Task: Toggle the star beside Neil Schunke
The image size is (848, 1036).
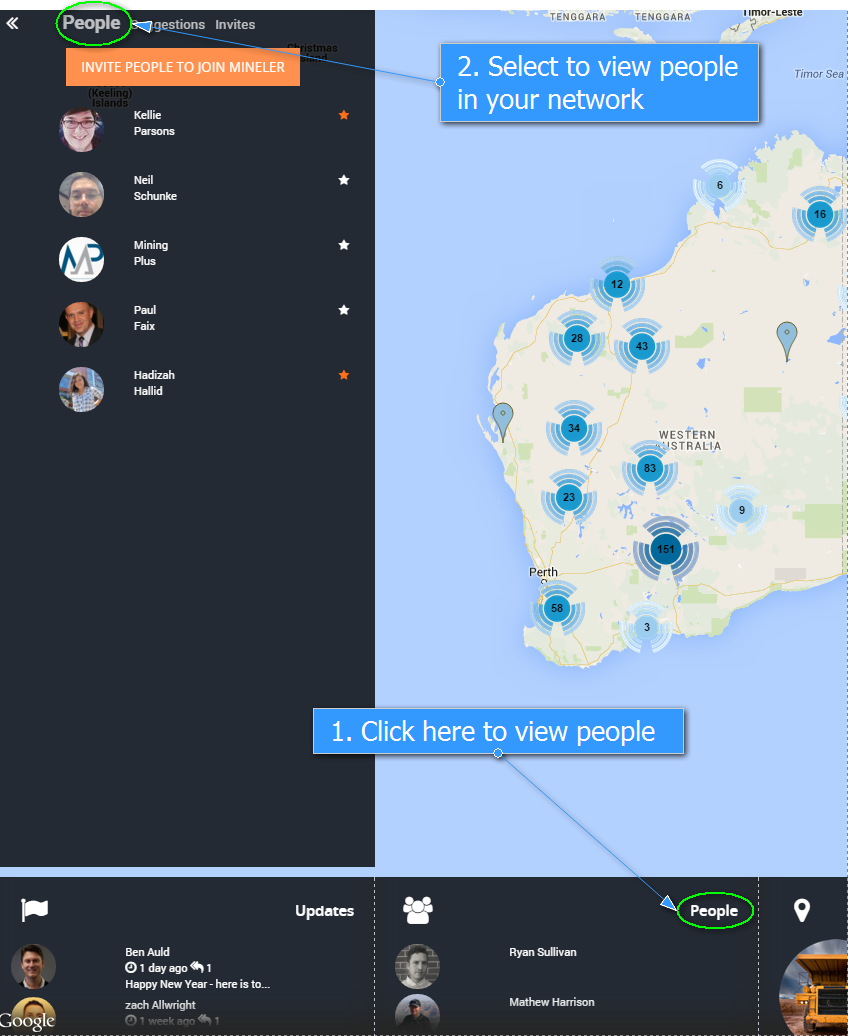Action: (344, 180)
